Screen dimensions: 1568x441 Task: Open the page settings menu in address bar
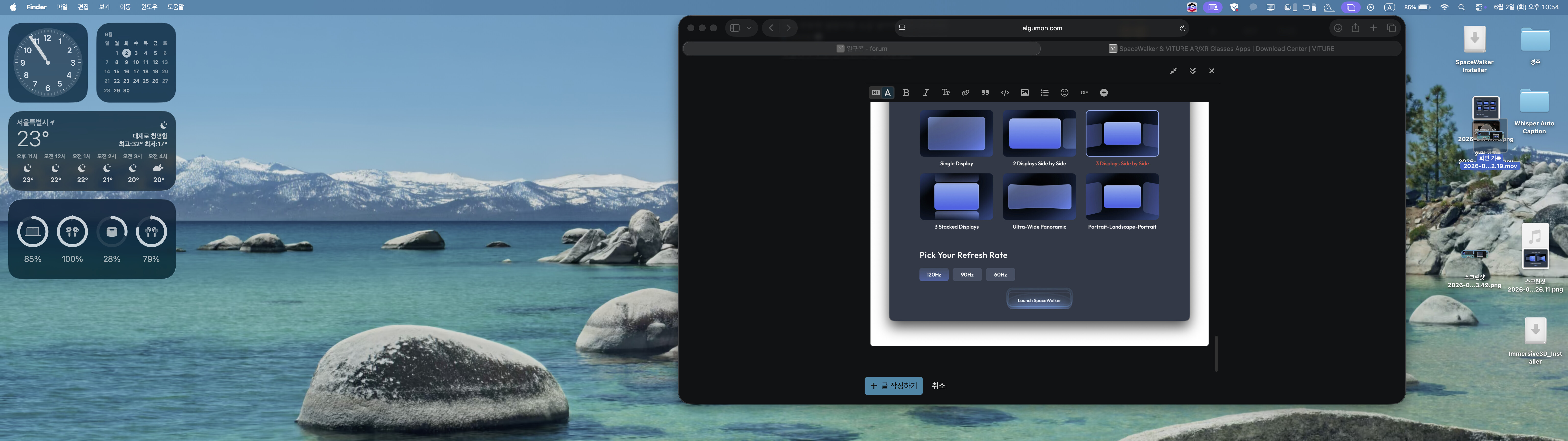pos(902,28)
